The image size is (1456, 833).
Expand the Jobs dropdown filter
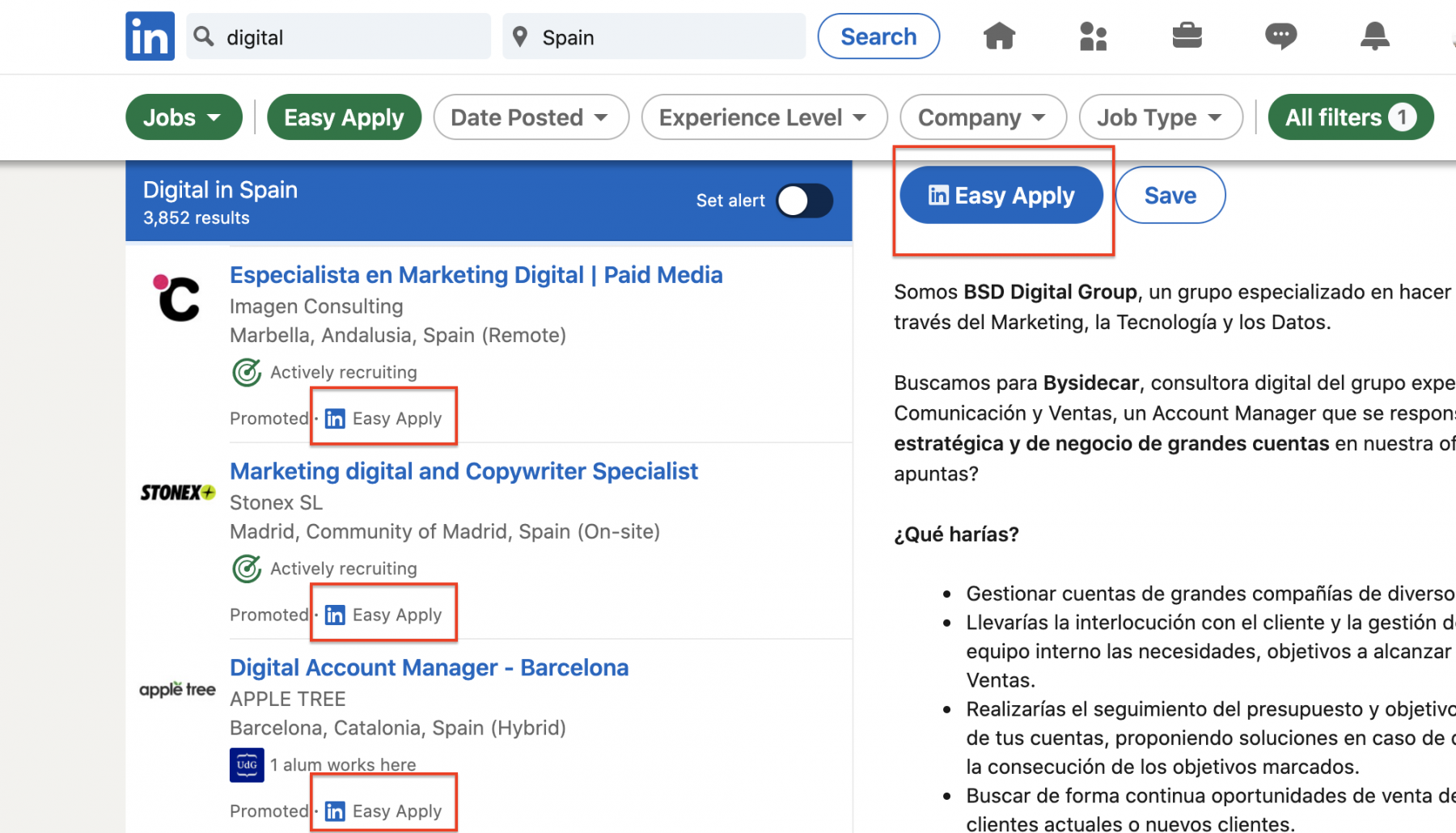[x=184, y=117]
